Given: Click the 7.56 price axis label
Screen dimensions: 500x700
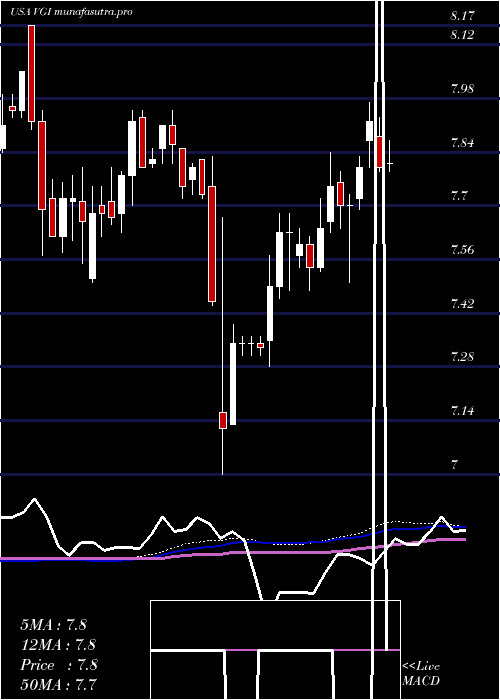Looking at the screenshot, I should 462,250.
